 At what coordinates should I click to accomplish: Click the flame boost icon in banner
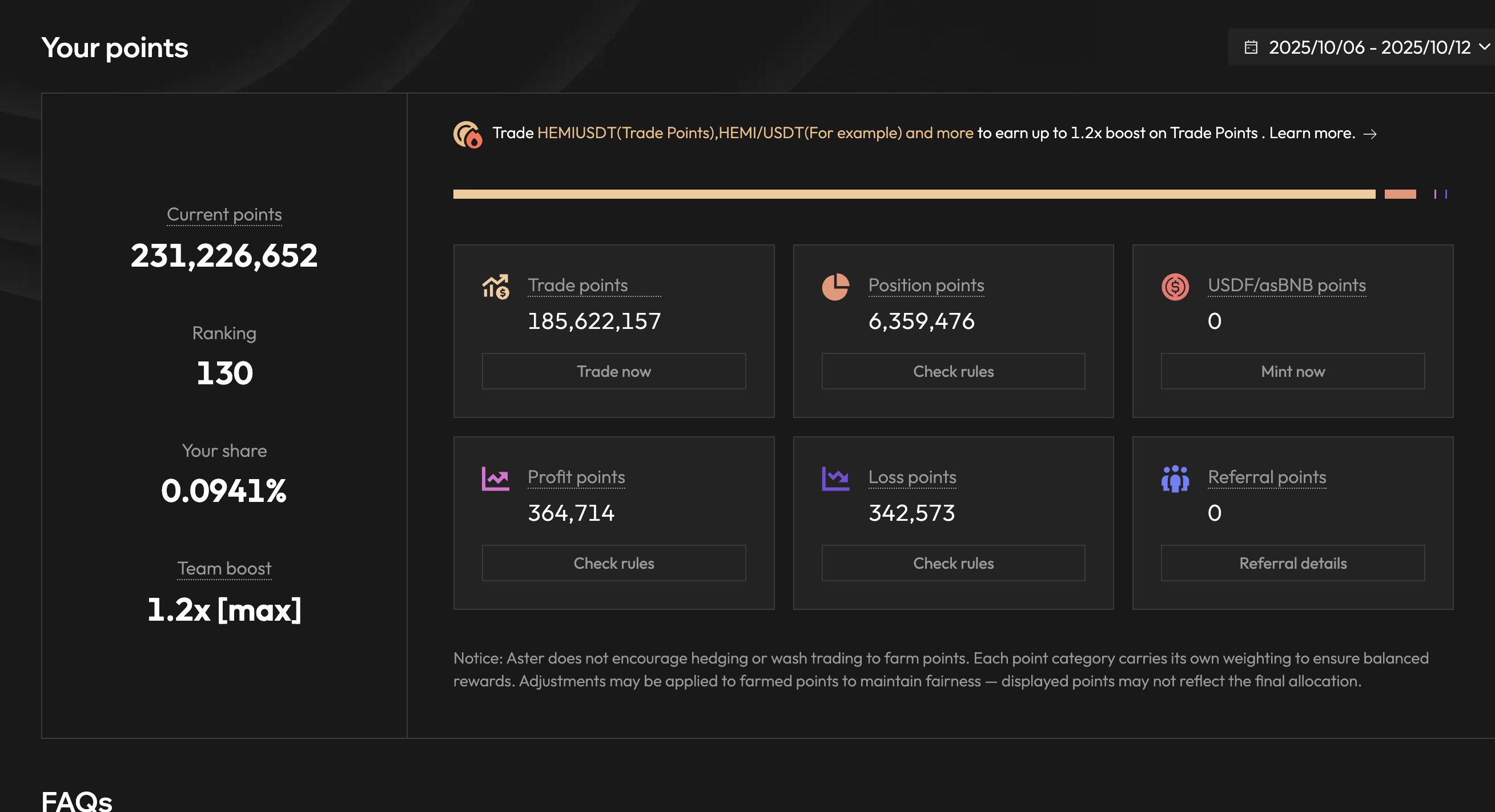467,134
